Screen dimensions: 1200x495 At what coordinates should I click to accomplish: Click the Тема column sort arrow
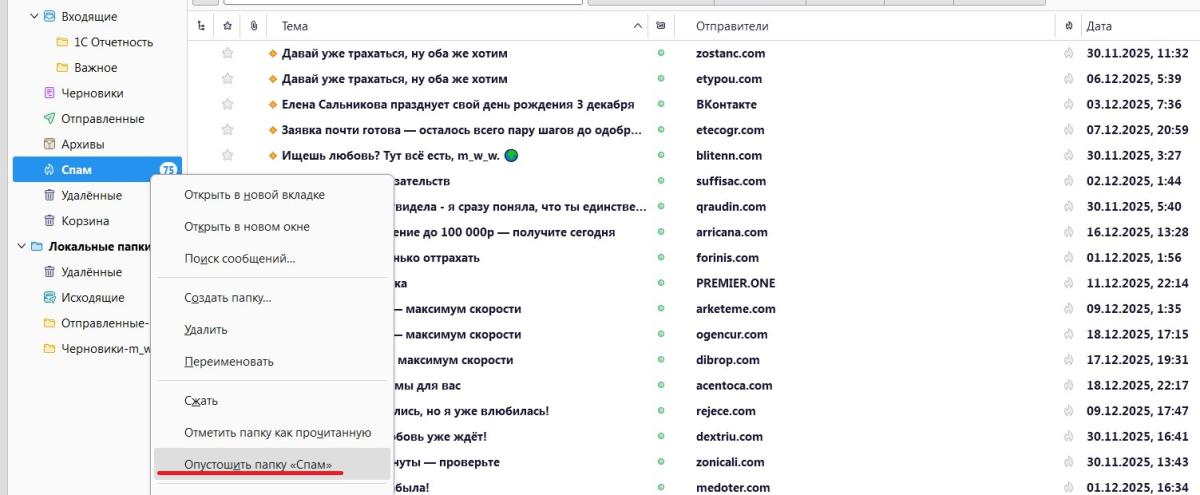(639, 26)
